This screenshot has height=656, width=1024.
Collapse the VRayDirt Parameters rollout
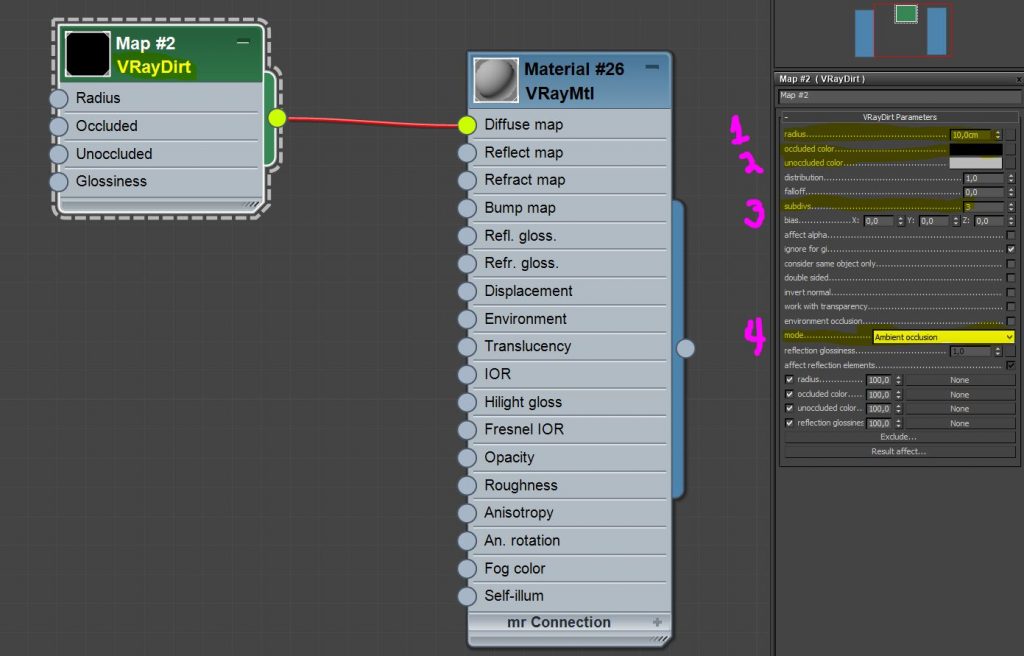pyautogui.click(x=787, y=117)
